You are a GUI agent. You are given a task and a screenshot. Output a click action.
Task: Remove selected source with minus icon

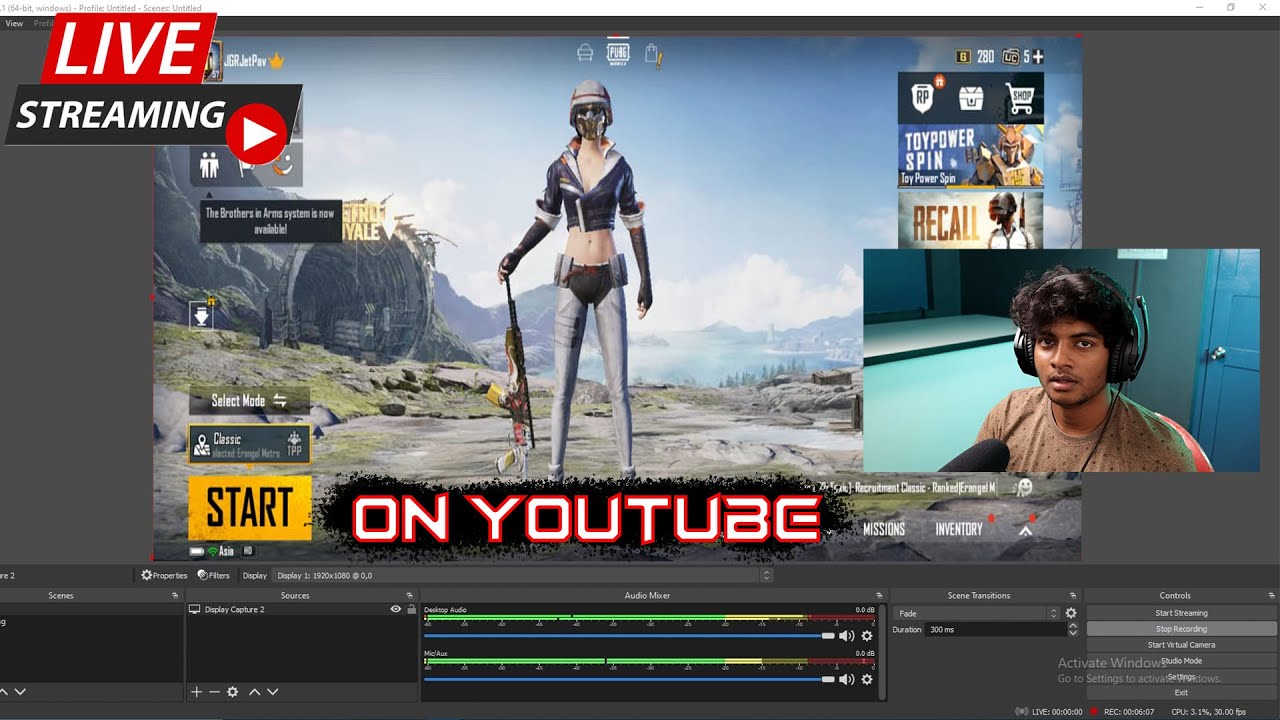tap(214, 691)
